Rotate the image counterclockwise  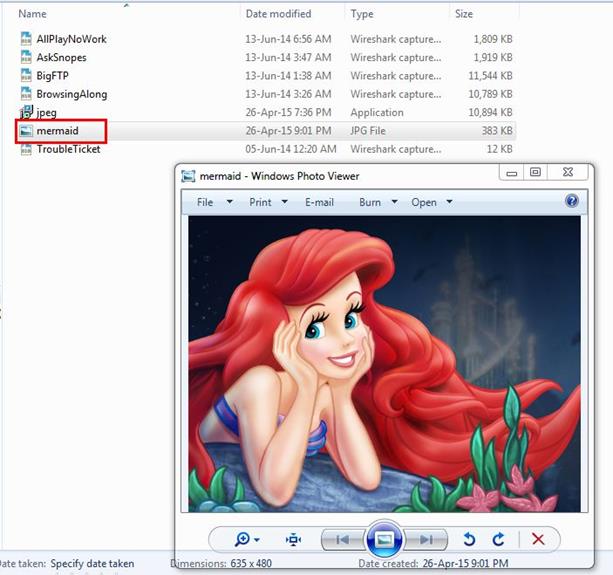pos(470,539)
